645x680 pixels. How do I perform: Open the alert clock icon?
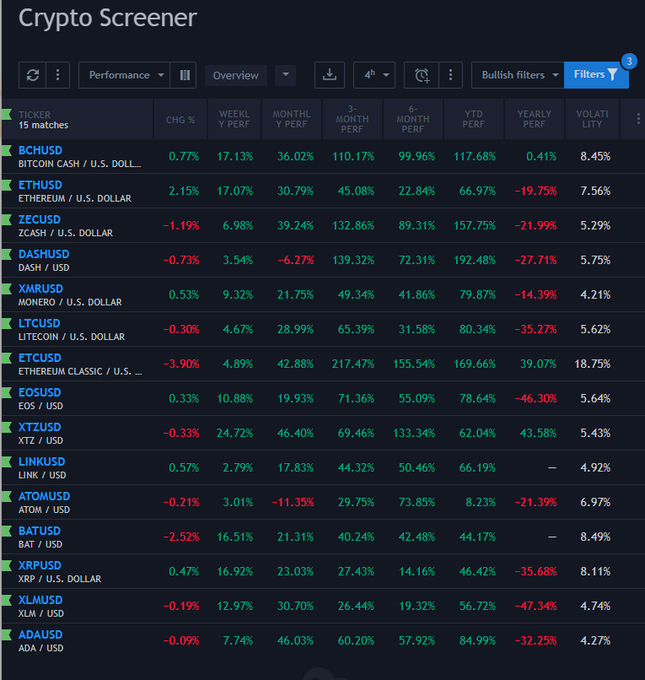(422, 75)
